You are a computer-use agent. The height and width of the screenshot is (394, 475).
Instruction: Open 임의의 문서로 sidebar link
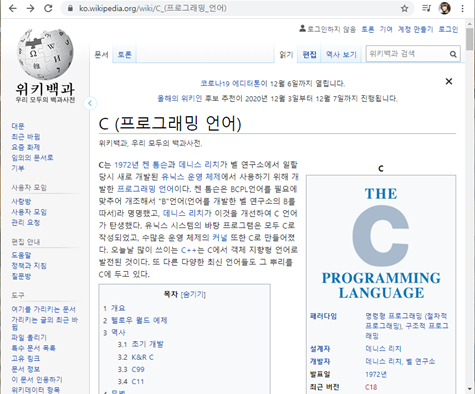[32, 157]
